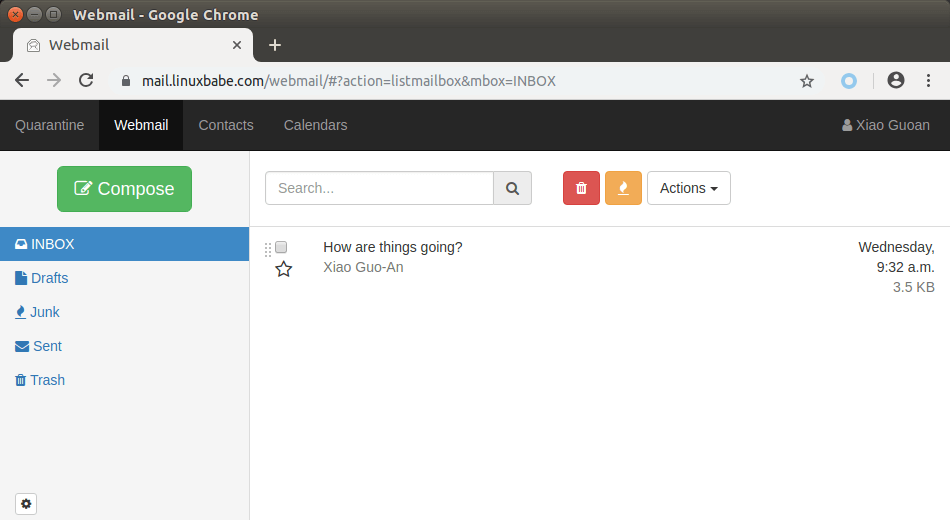Click the Search input field
Screen dimensions: 950x520
point(379,188)
